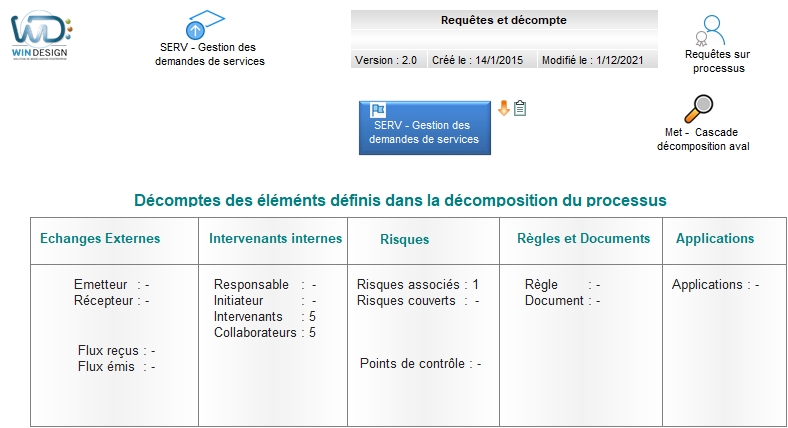Click the orange down arrow icon

click(x=504, y=108)
